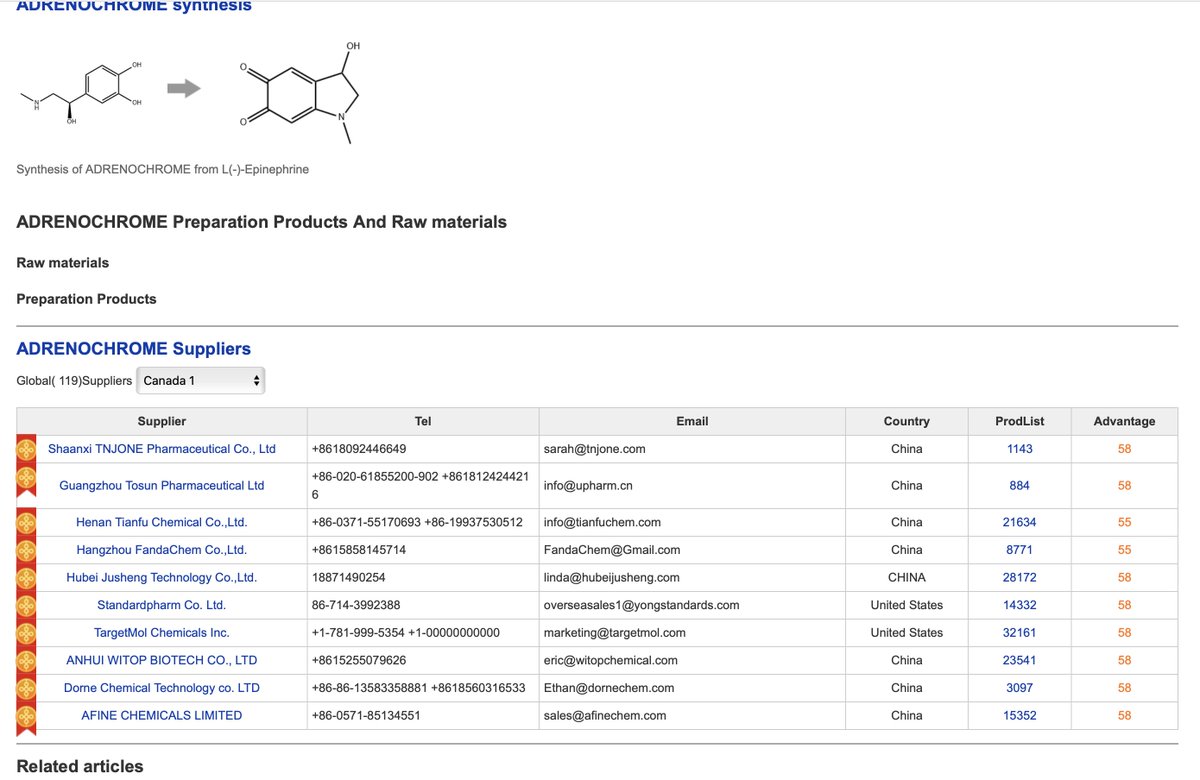The width and height of the screenshot is (1200, 780).
Task: Click gold badge icon beside Hubei Jusheng Technology
Action: click(26, 577)
